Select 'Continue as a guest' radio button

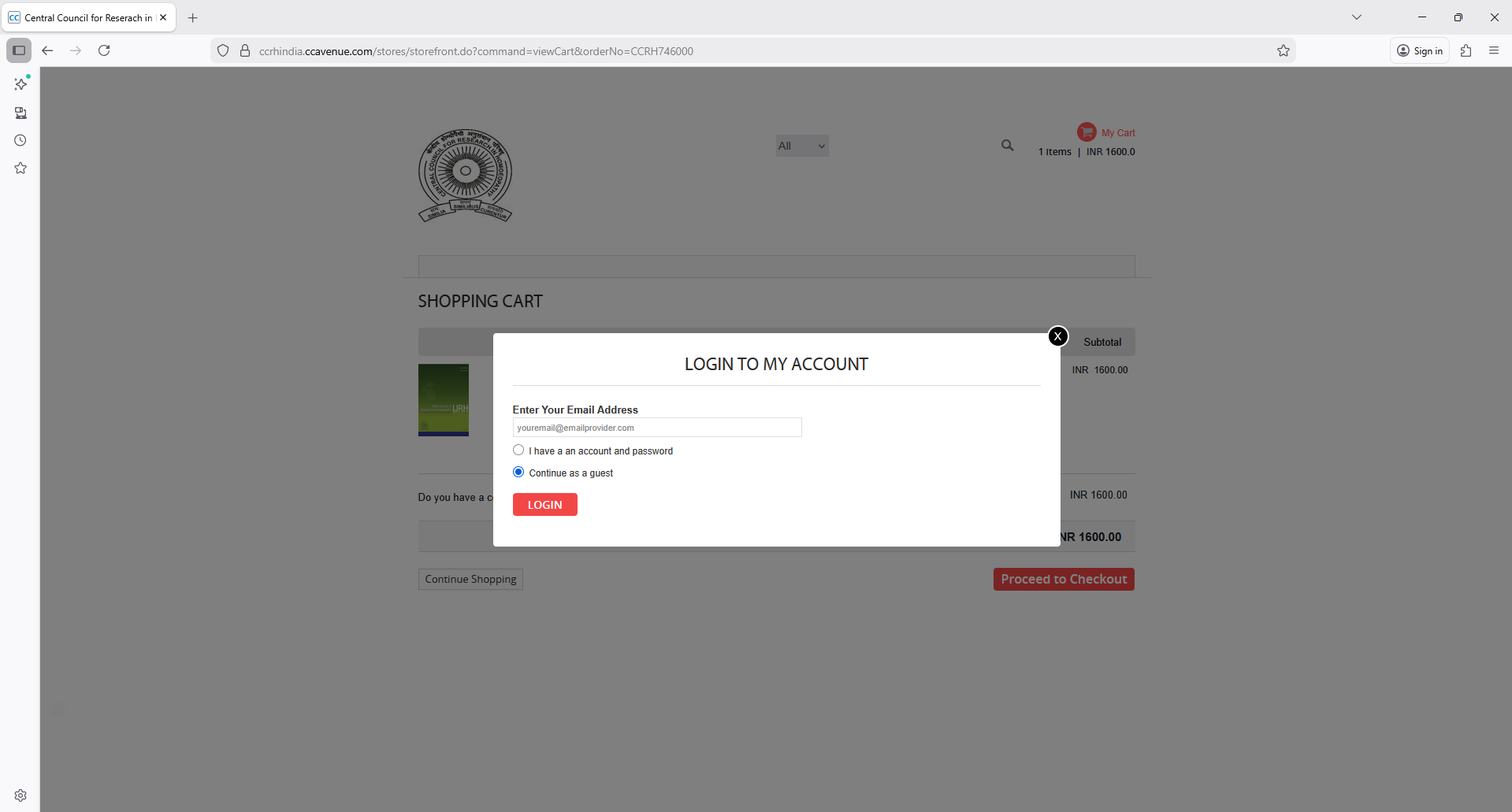(518, 473)
